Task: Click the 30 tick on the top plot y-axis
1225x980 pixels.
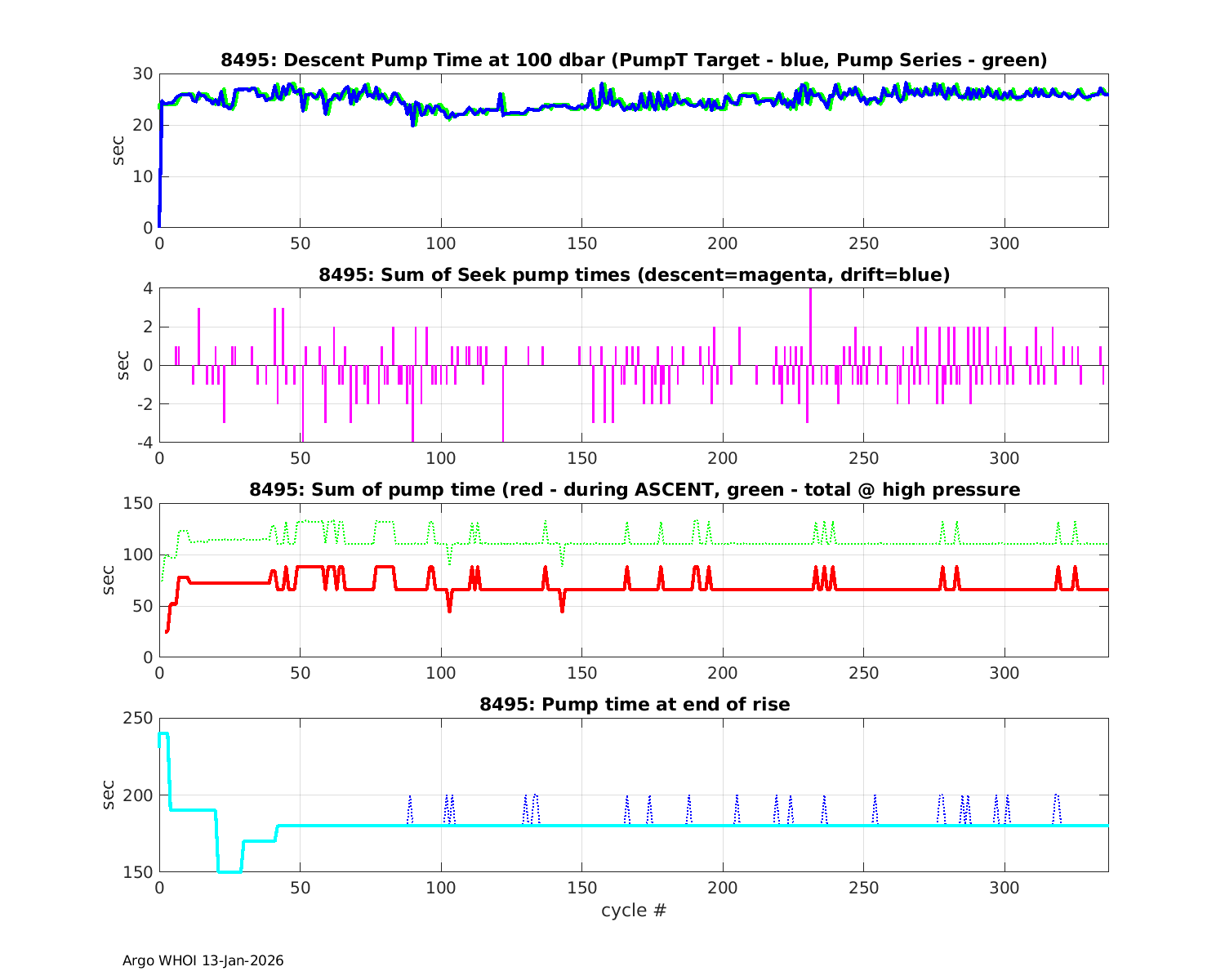Action: (x=142, y=74)
